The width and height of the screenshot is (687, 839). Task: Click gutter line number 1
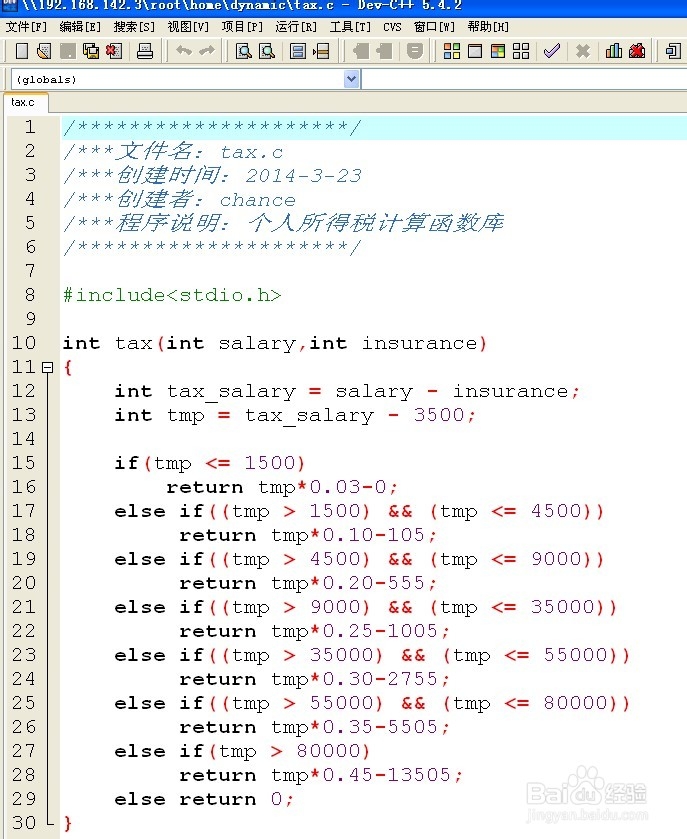30,127
